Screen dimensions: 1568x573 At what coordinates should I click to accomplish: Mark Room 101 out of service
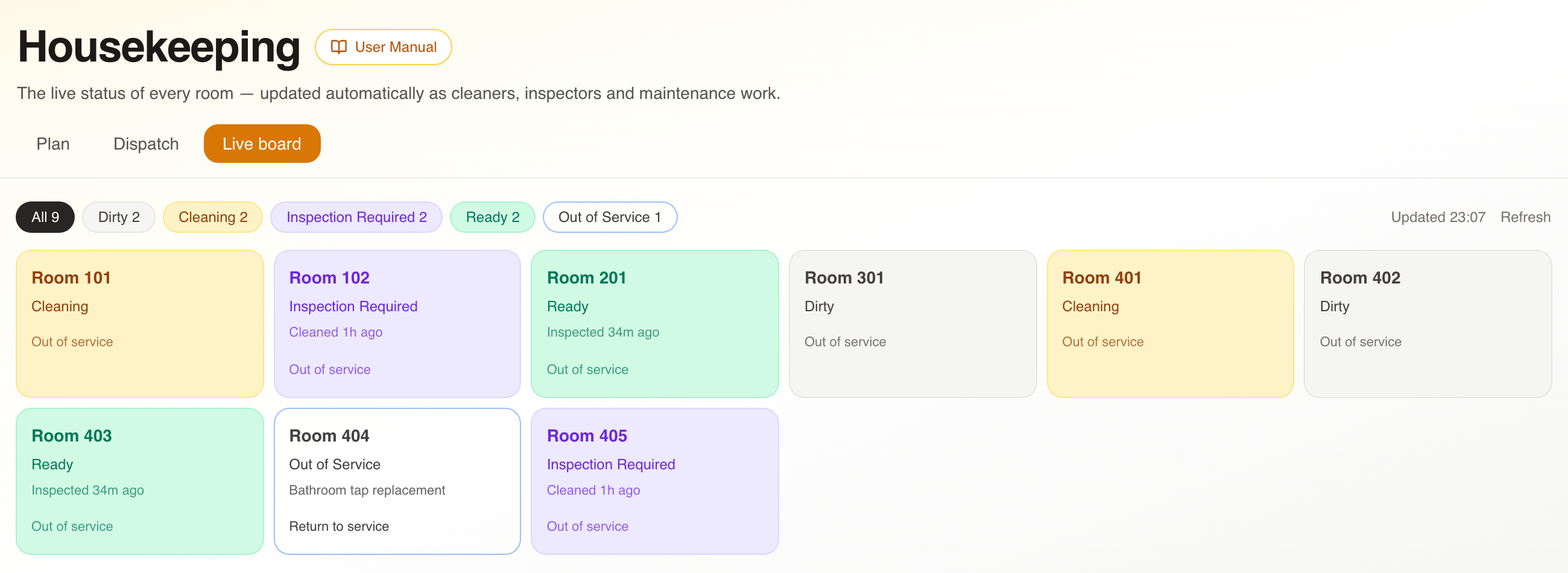pyautogui.click(x=72, y=342)
